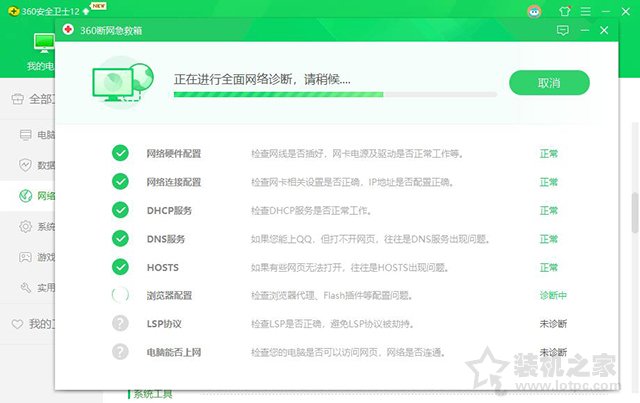Select the DNS服务 item label
Image resolution: width=640 pixels, height=403 pixels.
click(166, 239)
